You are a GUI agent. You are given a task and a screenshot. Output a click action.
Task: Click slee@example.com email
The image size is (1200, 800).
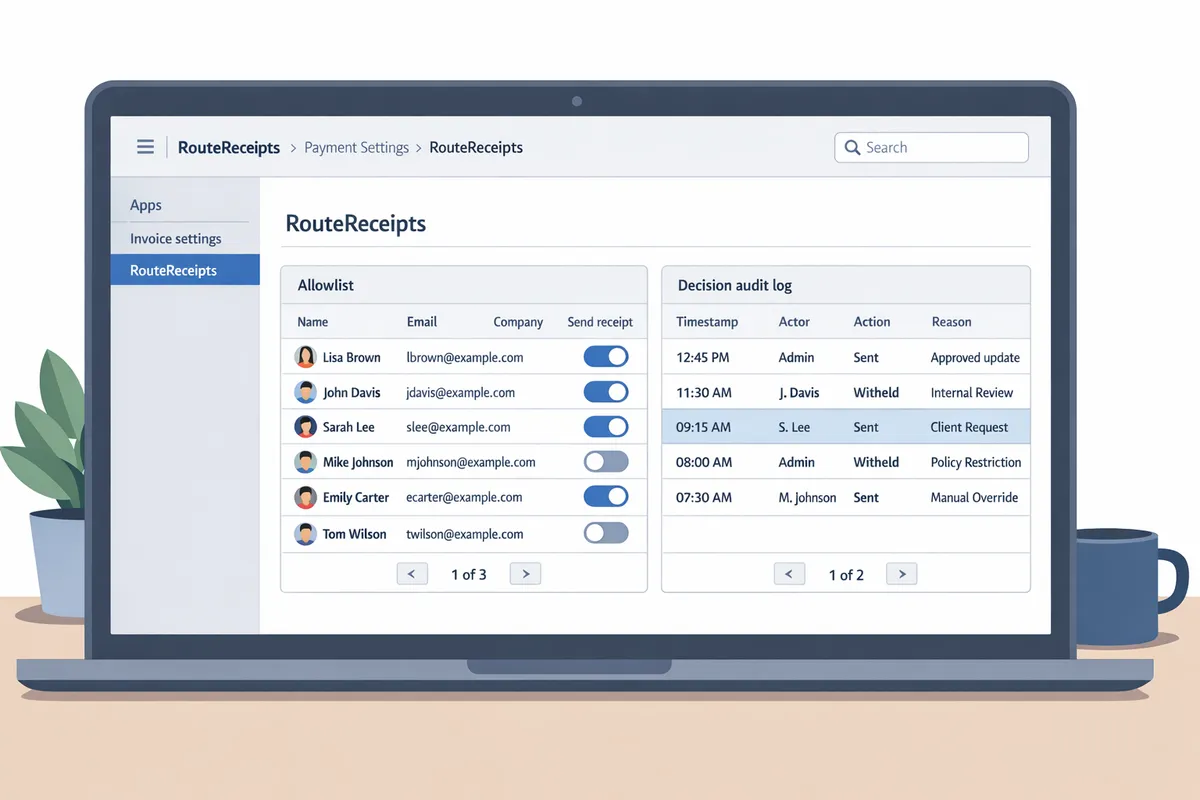pos(458,427)
